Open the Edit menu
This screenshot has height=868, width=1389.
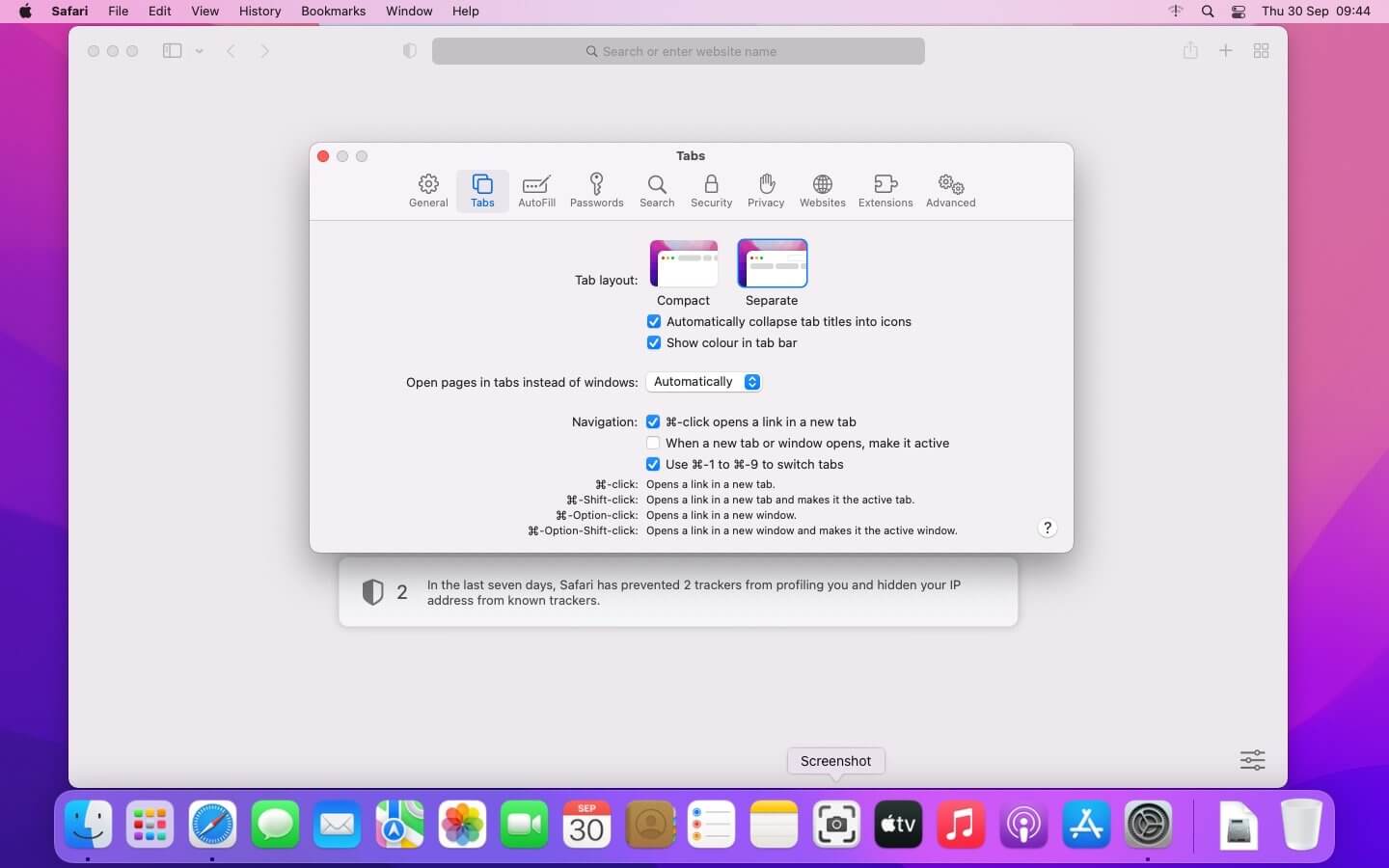tap(160, 12)
